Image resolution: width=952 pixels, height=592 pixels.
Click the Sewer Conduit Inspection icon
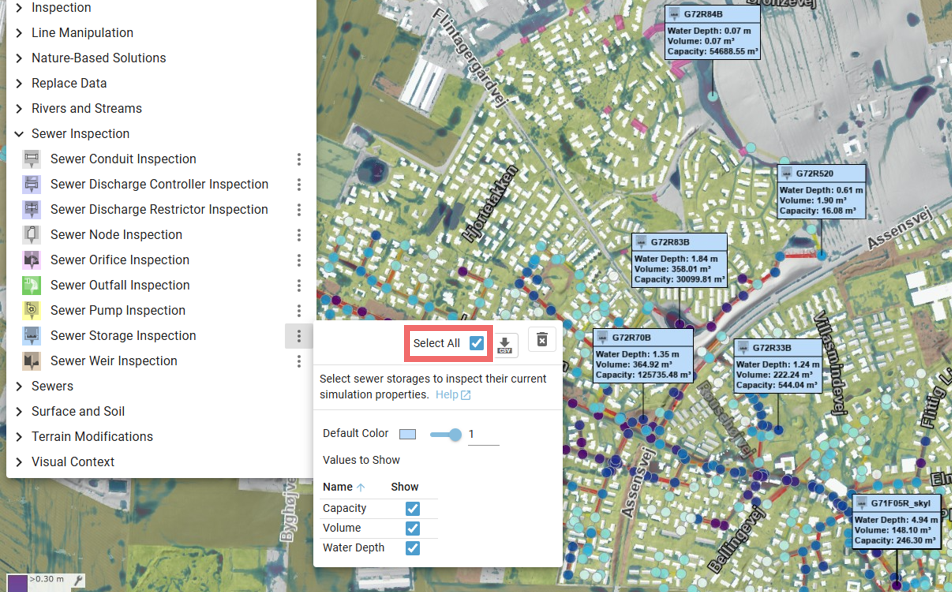[x=32, y=159]
